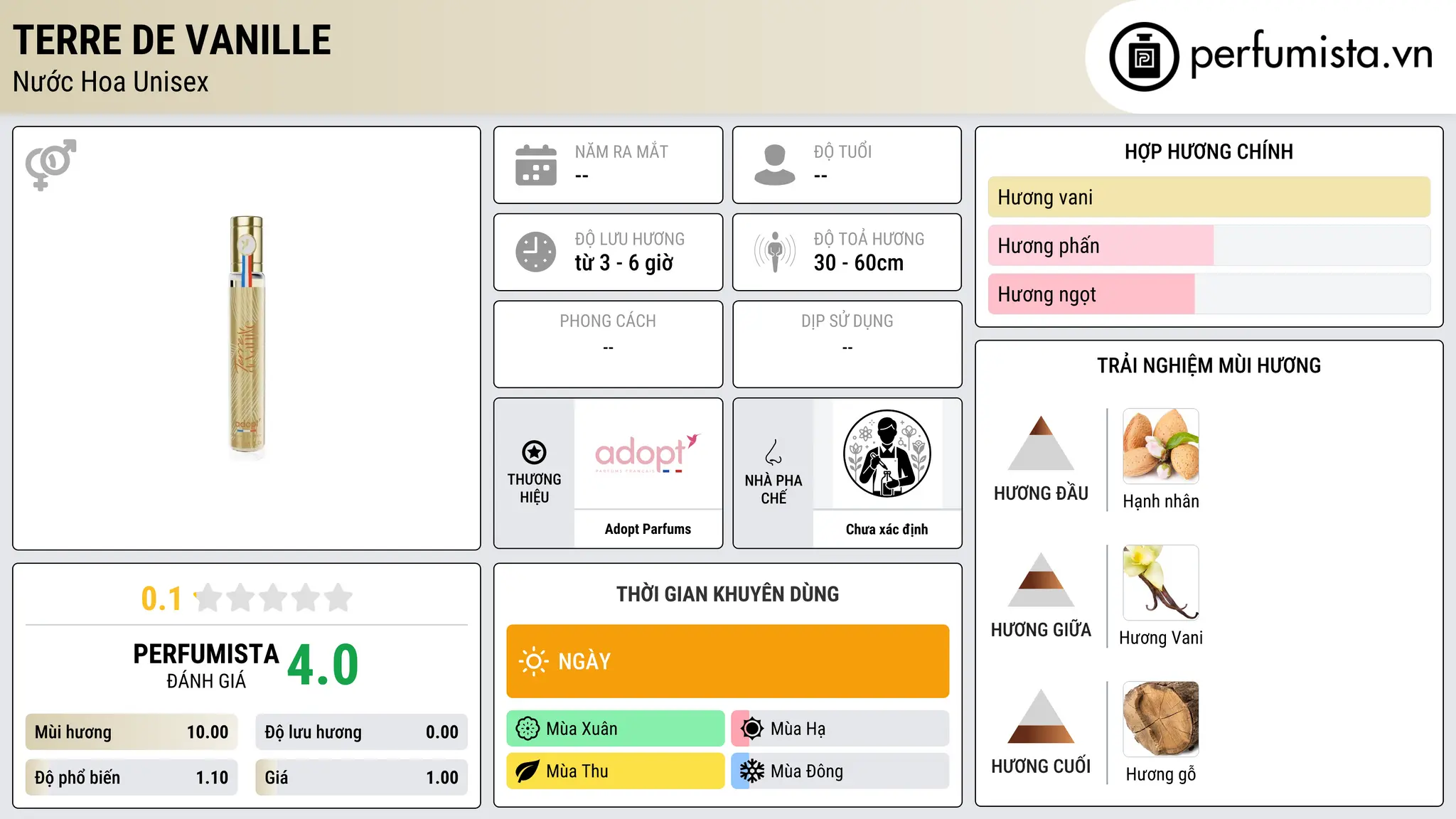Click the adopt brand logo

coord(648,454)
